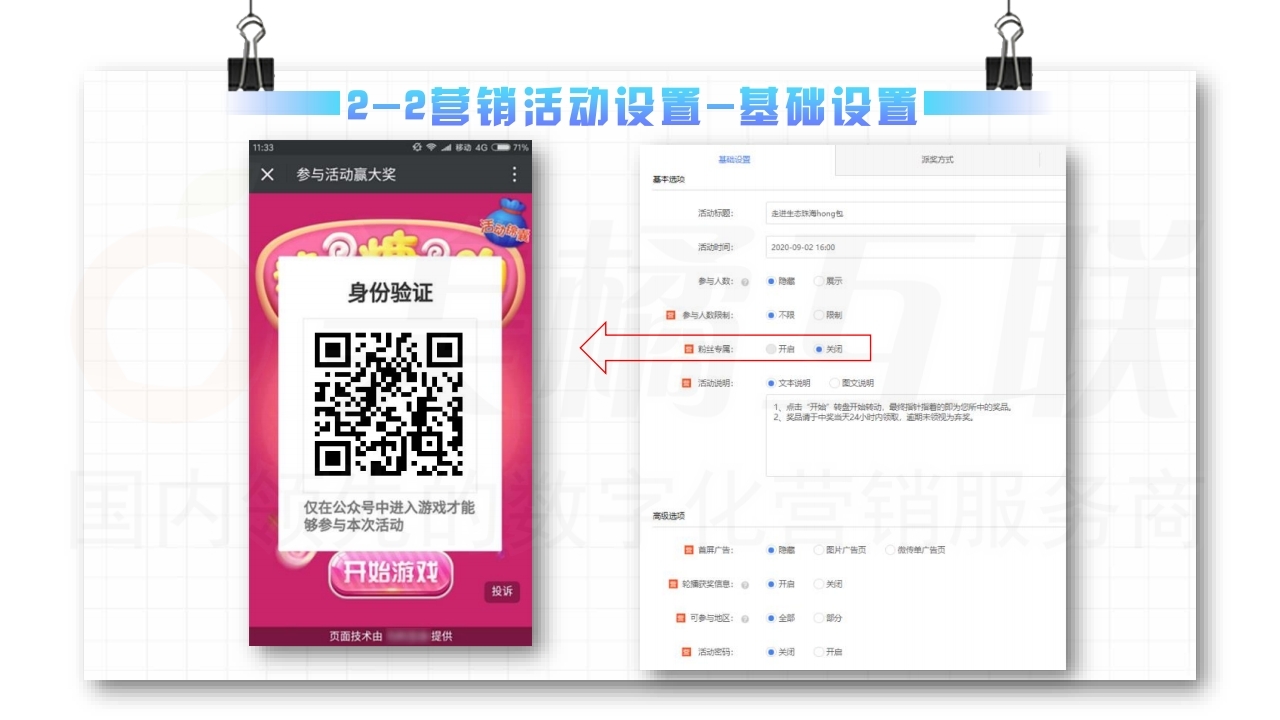The width and height of the screenshot is (1280, 720).
Task: Click help icon next to 轮播获奖信息
Action: pyautogui.click(x=745, y=585)
